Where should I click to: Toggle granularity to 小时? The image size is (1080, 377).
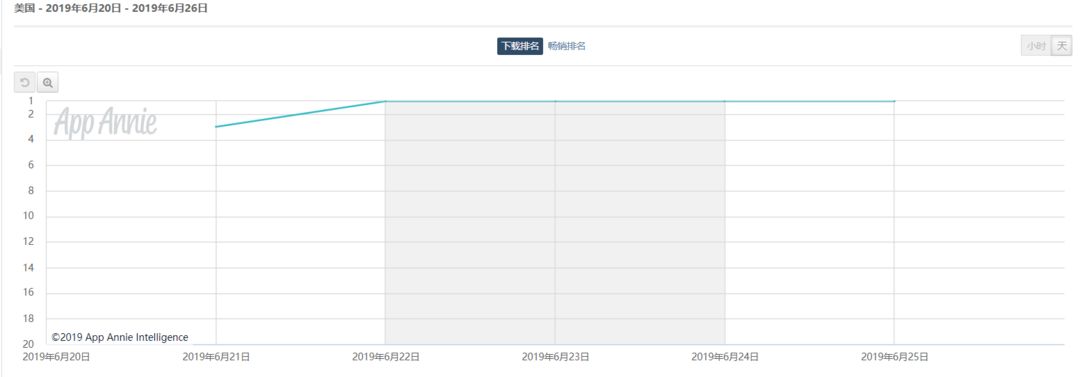1036,46
